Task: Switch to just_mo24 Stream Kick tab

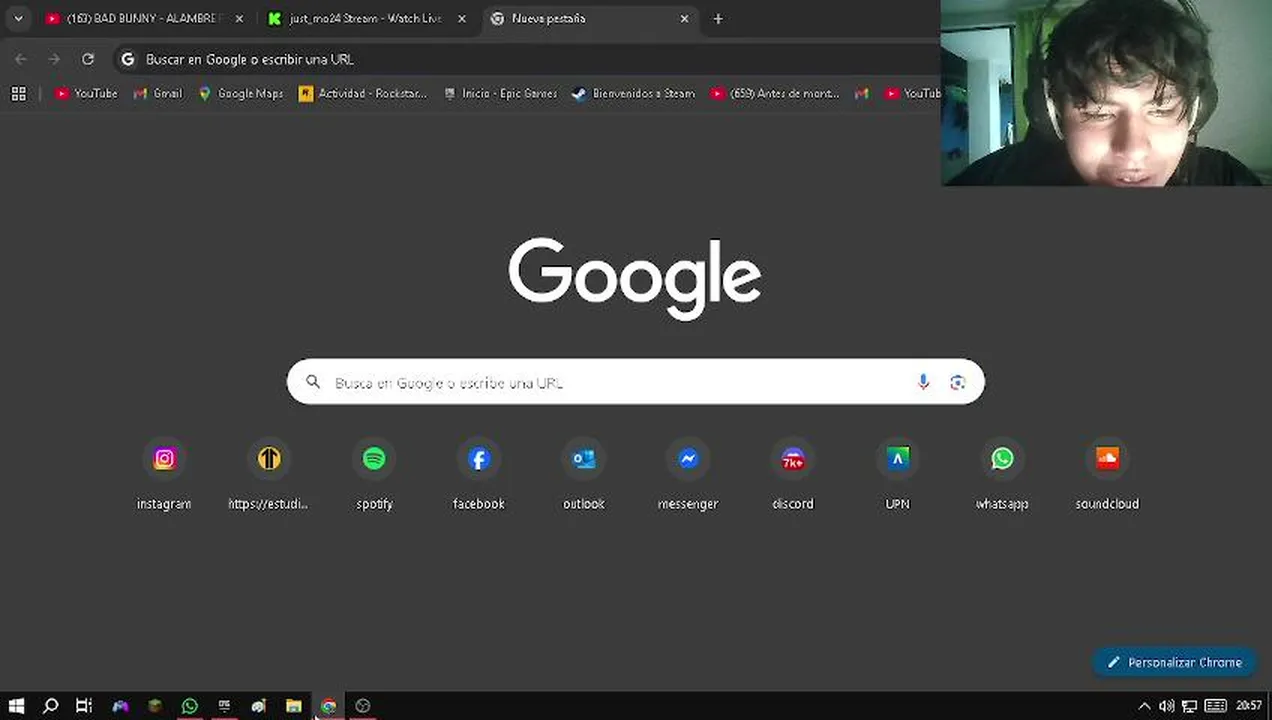Action: [x=365, y=18]
